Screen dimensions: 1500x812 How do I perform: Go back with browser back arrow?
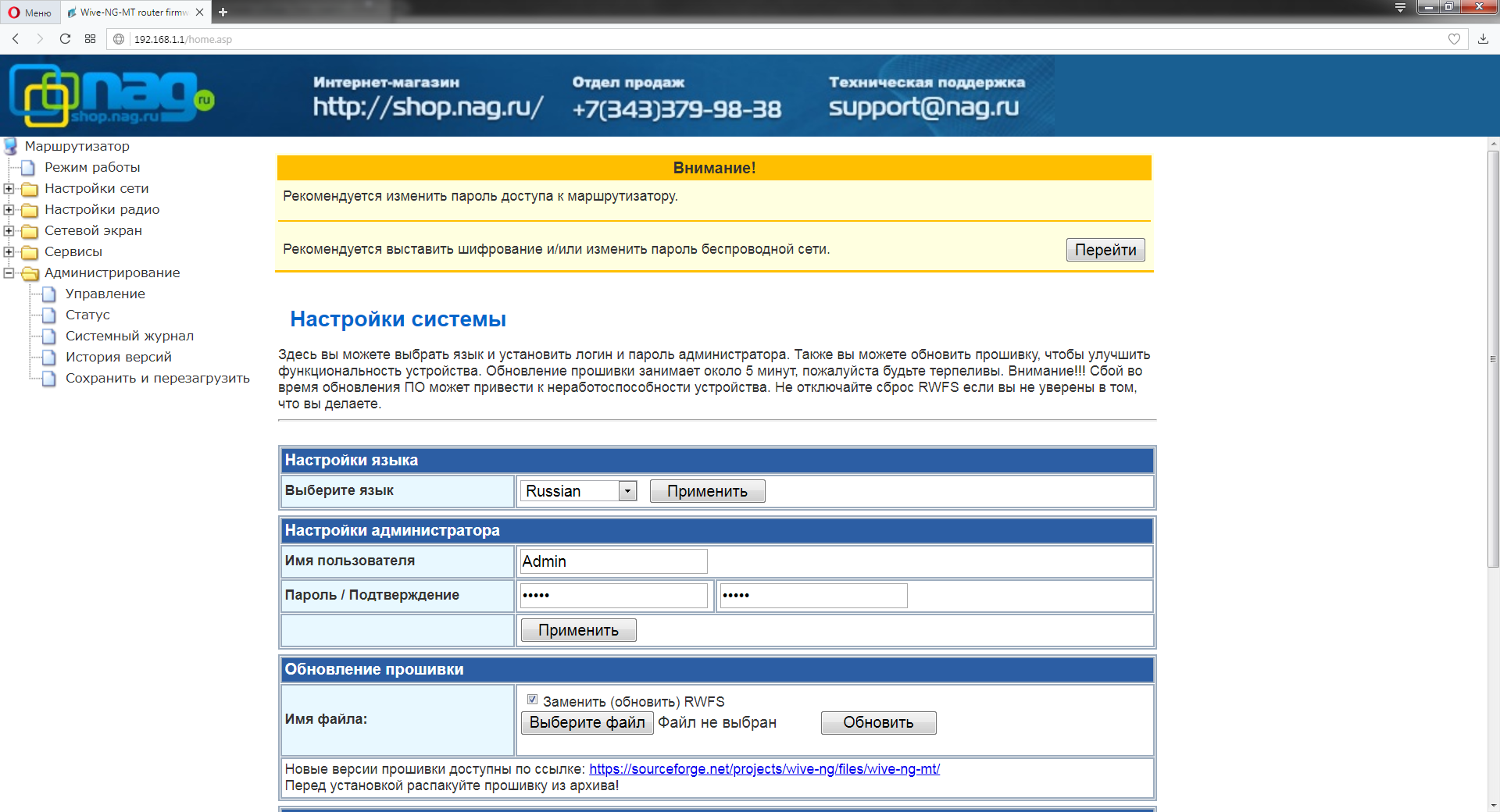15,39
